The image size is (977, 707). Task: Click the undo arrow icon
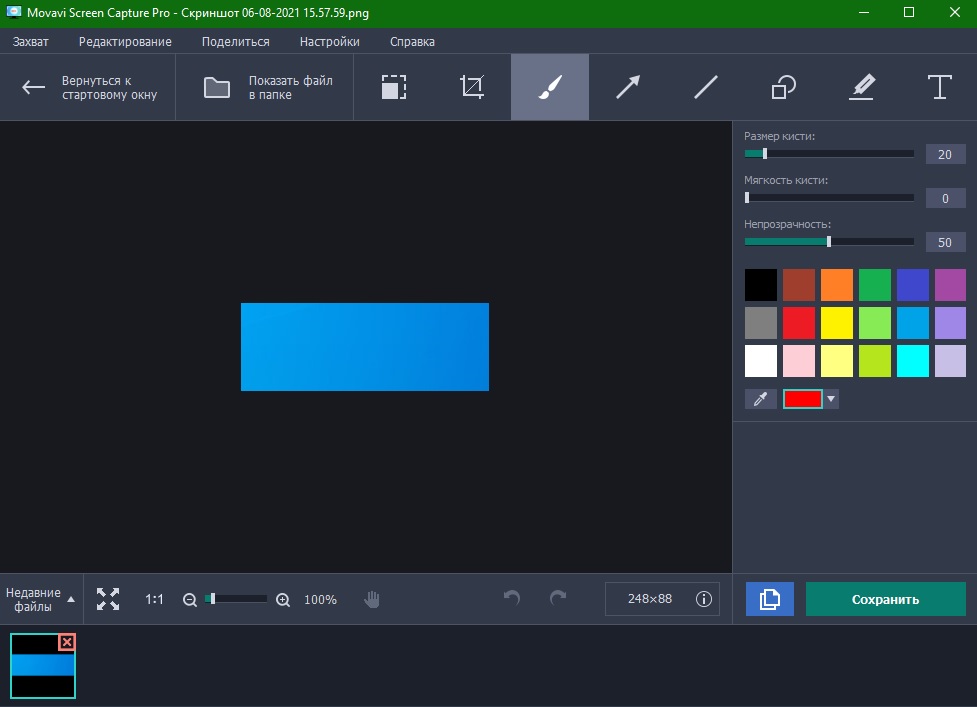(512, 598)
